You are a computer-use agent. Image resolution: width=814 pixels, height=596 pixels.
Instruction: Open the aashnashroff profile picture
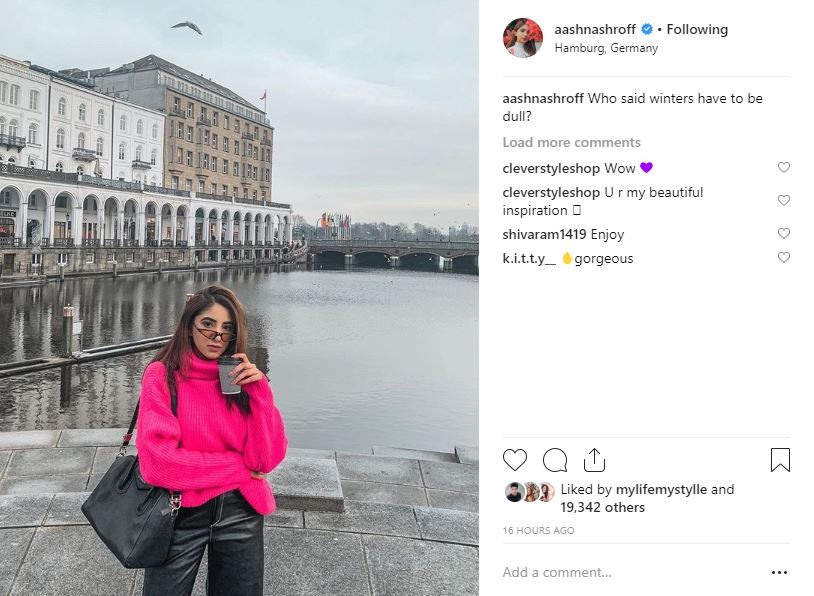[523, 38]
